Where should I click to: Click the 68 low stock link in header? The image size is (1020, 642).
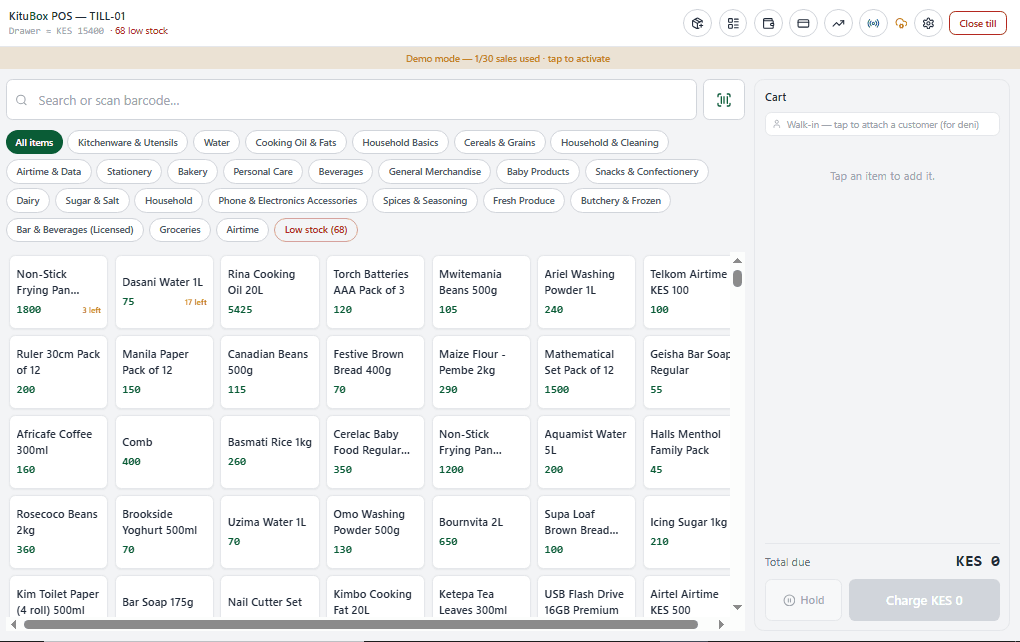click(x=141, y=31)
